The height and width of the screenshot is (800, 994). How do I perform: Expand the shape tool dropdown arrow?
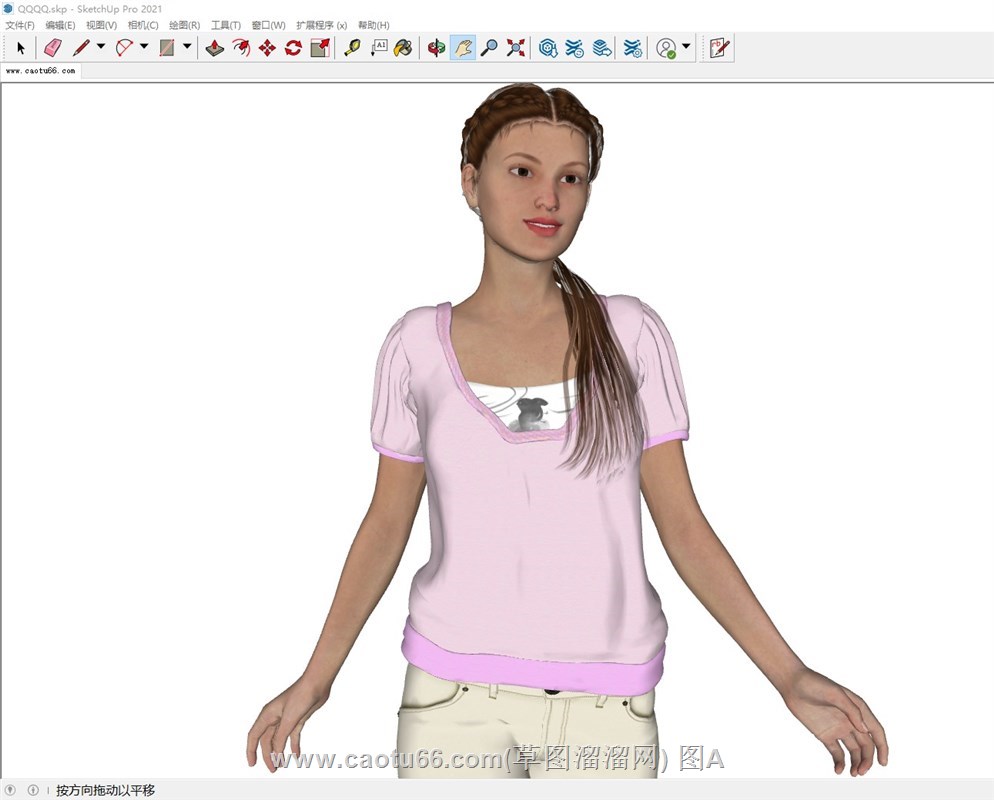coord(187,46)
